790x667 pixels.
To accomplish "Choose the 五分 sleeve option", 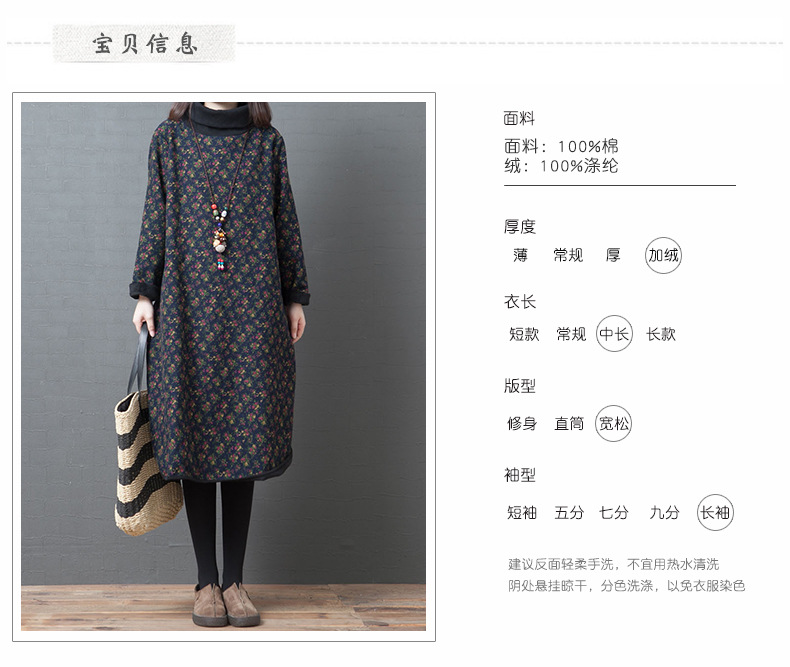I will click(x=569, y=513).
